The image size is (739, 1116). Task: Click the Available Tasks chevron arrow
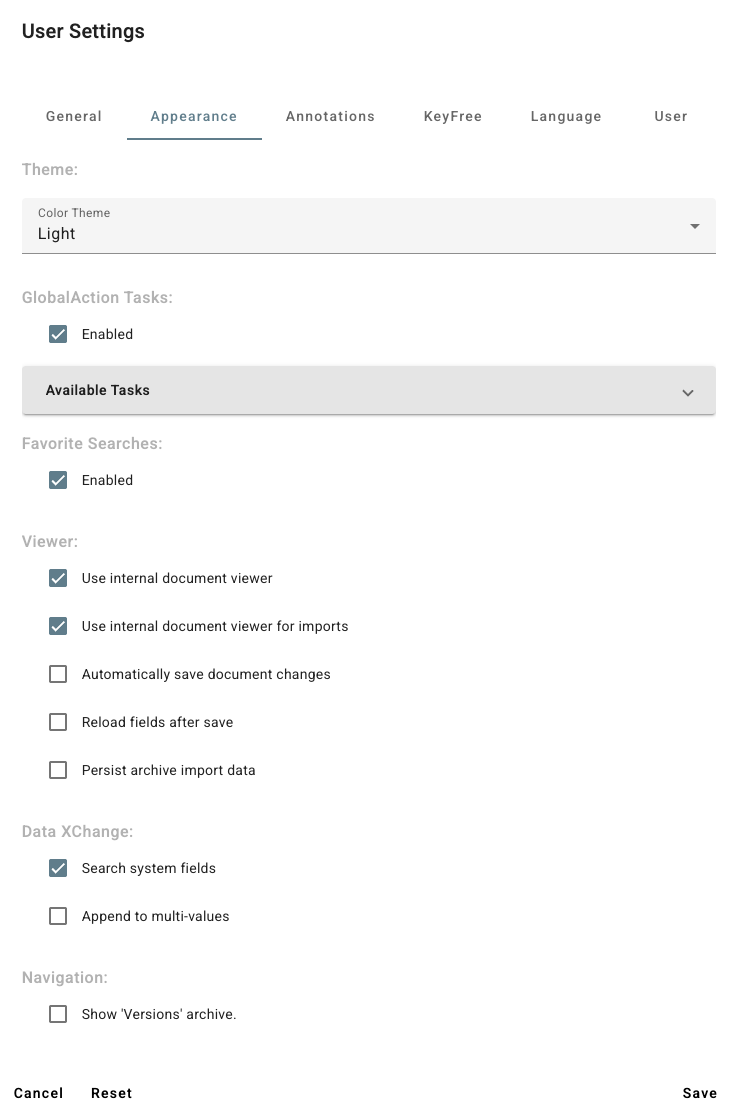point(688,392)
